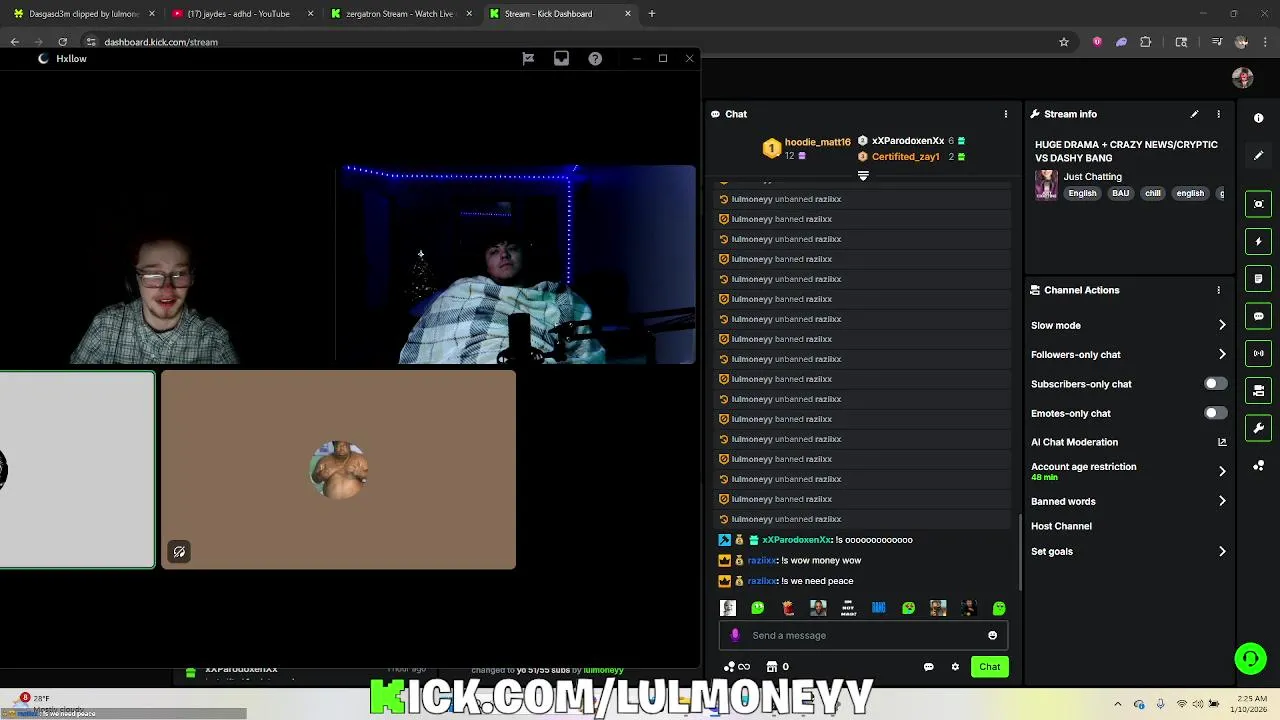1280x720 pixels.
Task: Toggle Subscribers-only chat switch
Action: click(1215, 384)
